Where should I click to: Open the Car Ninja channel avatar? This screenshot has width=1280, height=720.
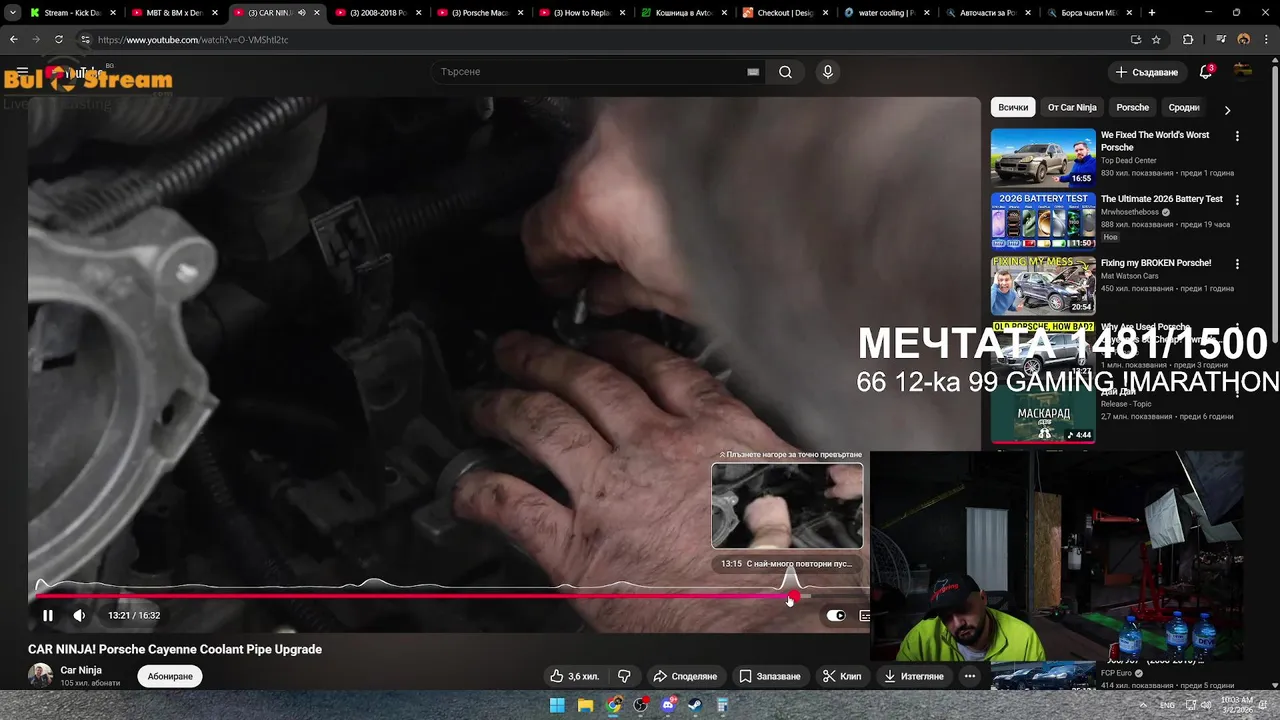[x=40, y=676]
